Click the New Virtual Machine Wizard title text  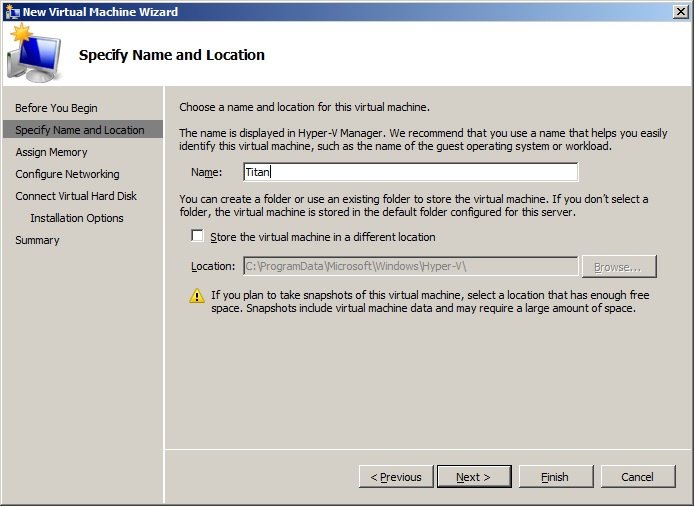coord(100,12)
